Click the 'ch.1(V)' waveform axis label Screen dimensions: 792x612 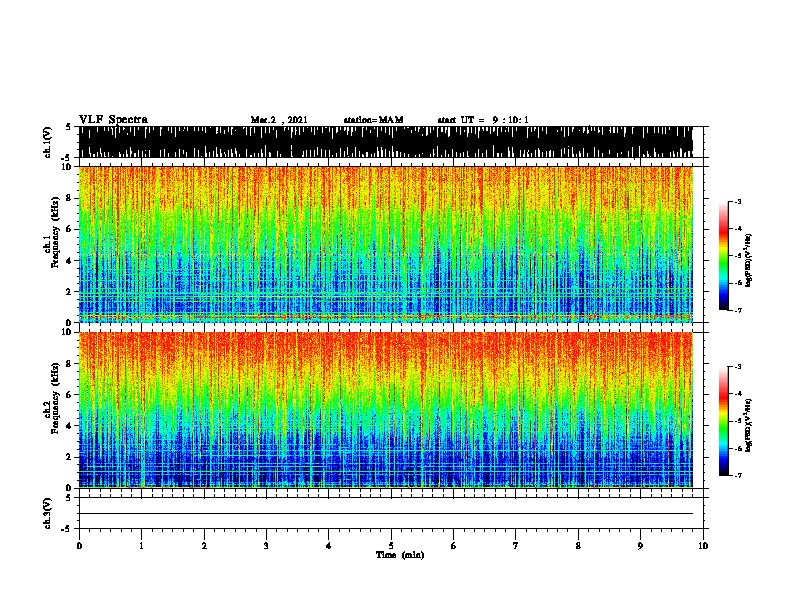(48, 142)
